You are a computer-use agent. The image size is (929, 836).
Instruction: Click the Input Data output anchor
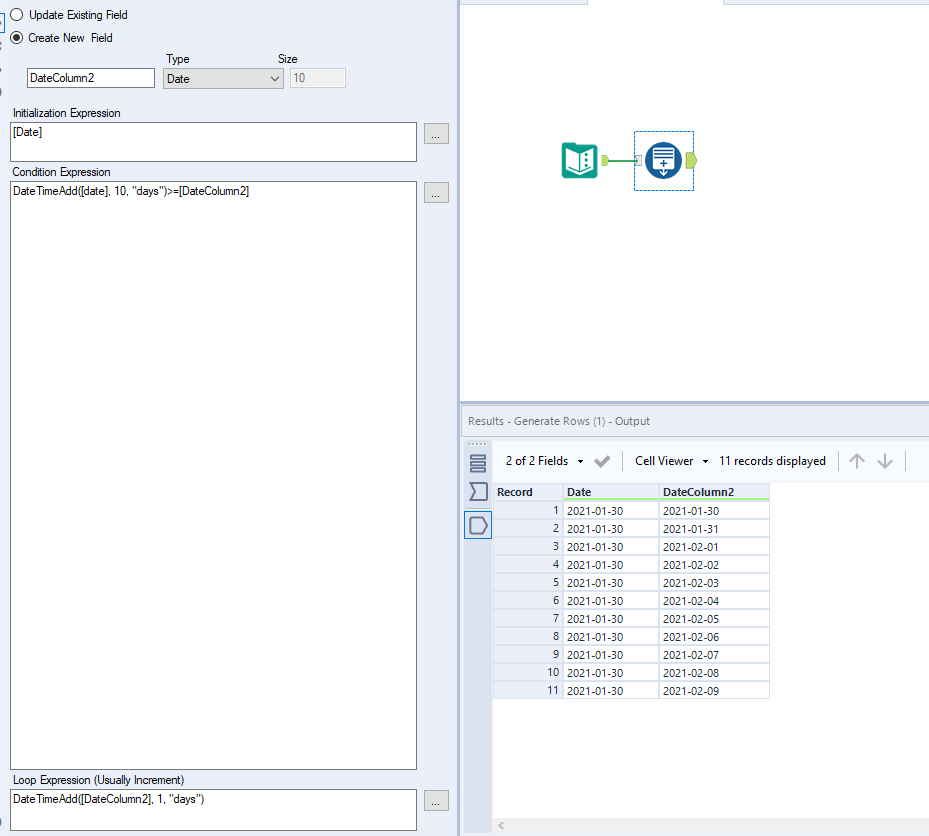[605, 161]
